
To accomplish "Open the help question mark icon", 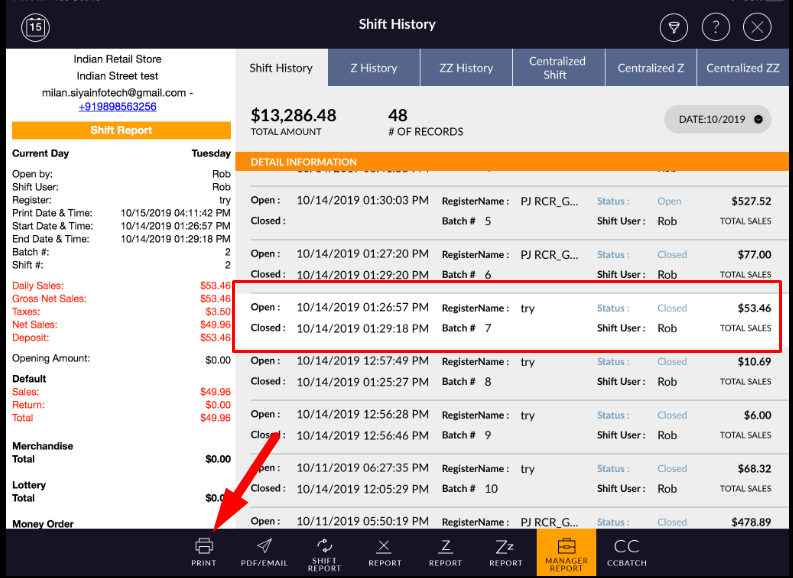I will pyautogui.click(x=716, y=27).
